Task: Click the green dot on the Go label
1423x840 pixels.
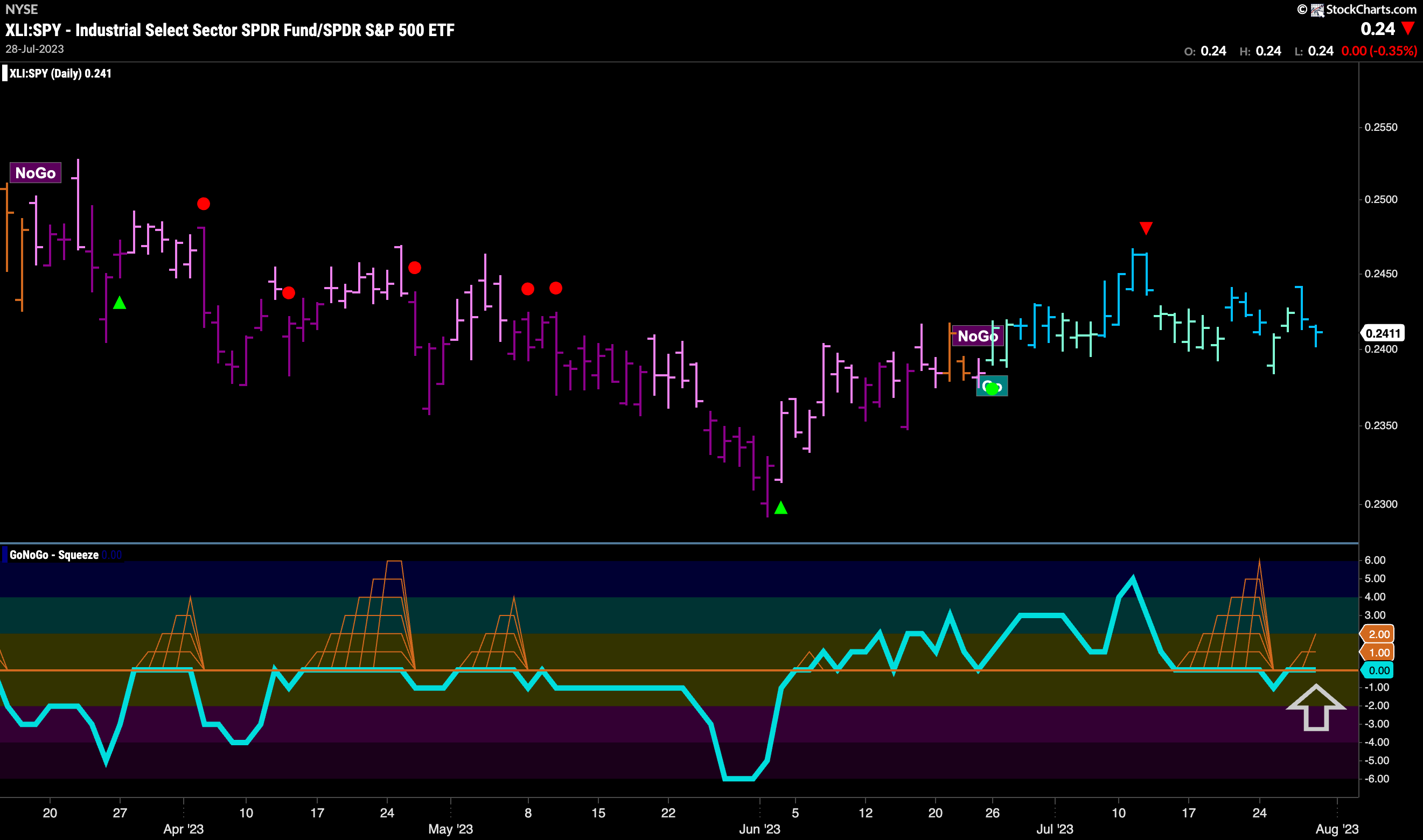Action: 992,388
